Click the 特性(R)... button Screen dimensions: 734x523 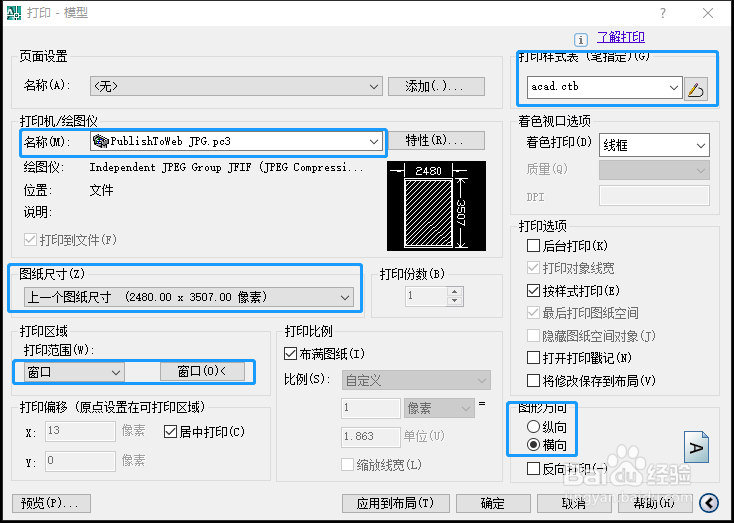436,140
